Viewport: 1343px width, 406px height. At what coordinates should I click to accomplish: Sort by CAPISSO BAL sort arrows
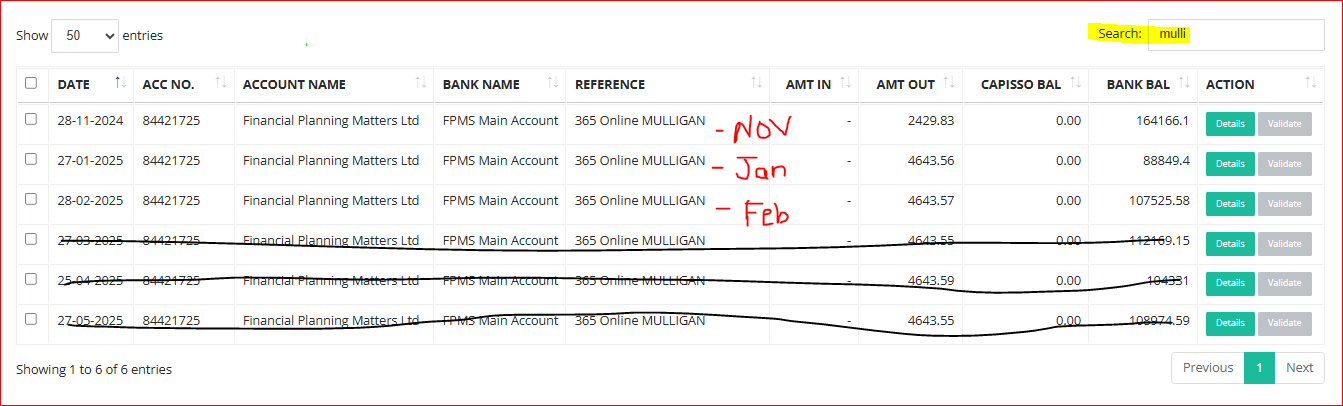[x=1076, y=83]
